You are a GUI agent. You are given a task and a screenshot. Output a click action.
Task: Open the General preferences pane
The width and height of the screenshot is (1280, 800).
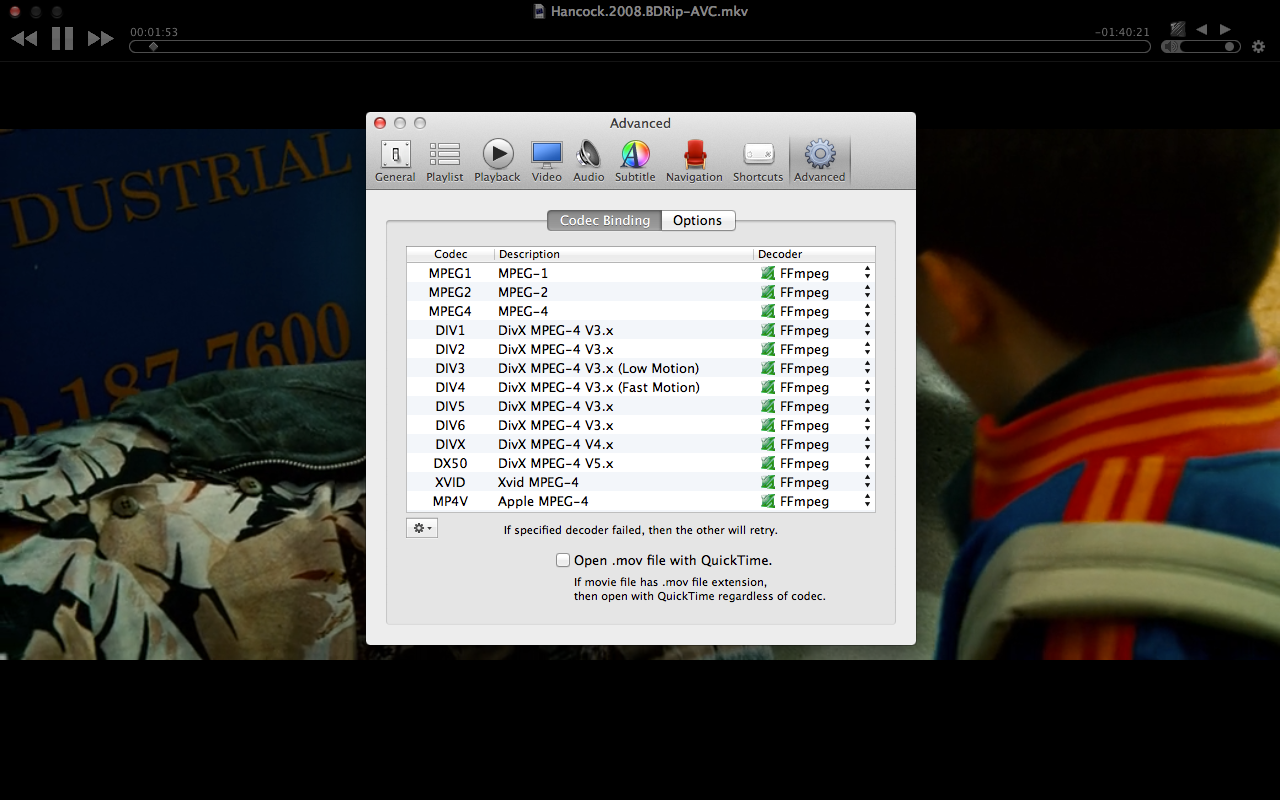point(395,161)
